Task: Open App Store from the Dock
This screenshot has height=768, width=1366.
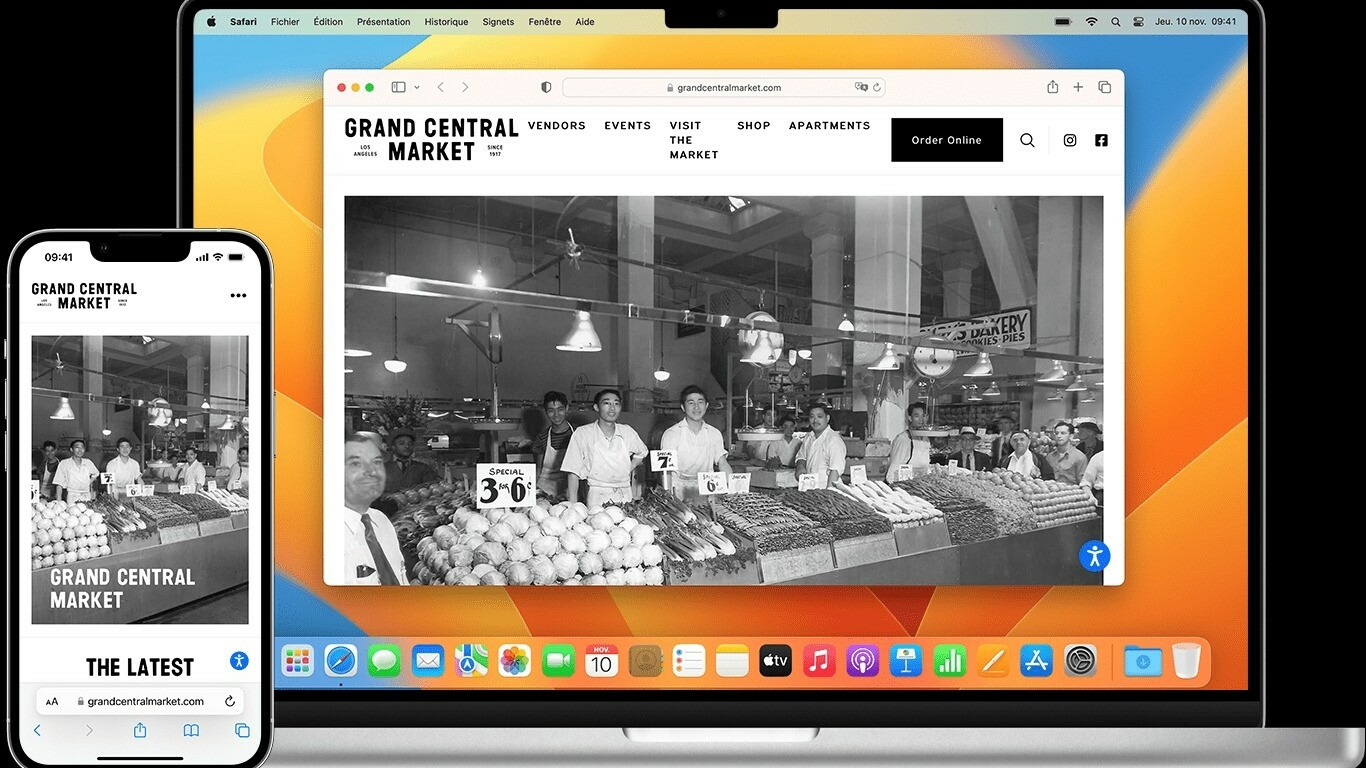Action: (1036, 660)
